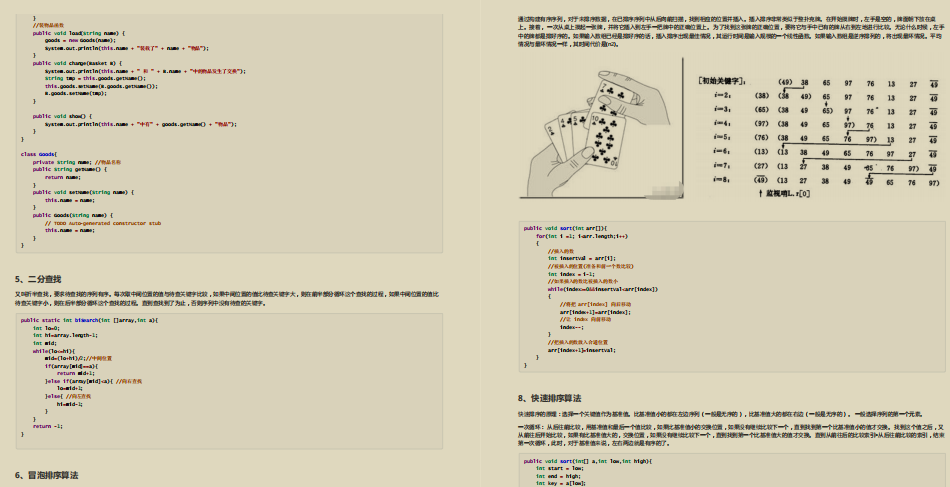
Task: Click the 'i=8:' row label in the diagram
Action: [x=722, y=179]
